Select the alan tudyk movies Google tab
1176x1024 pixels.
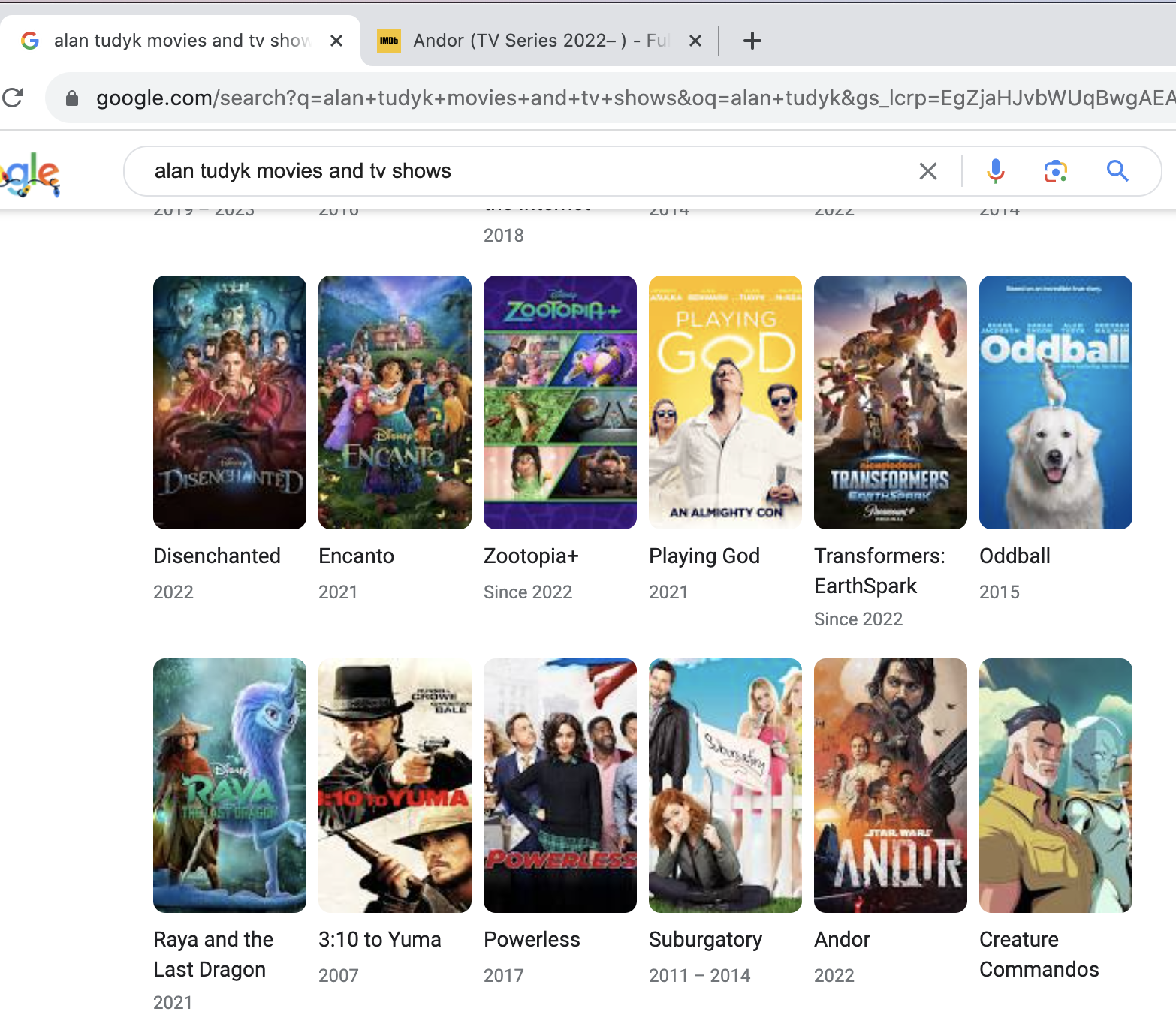pyautogui.click(x=180, y=41)
